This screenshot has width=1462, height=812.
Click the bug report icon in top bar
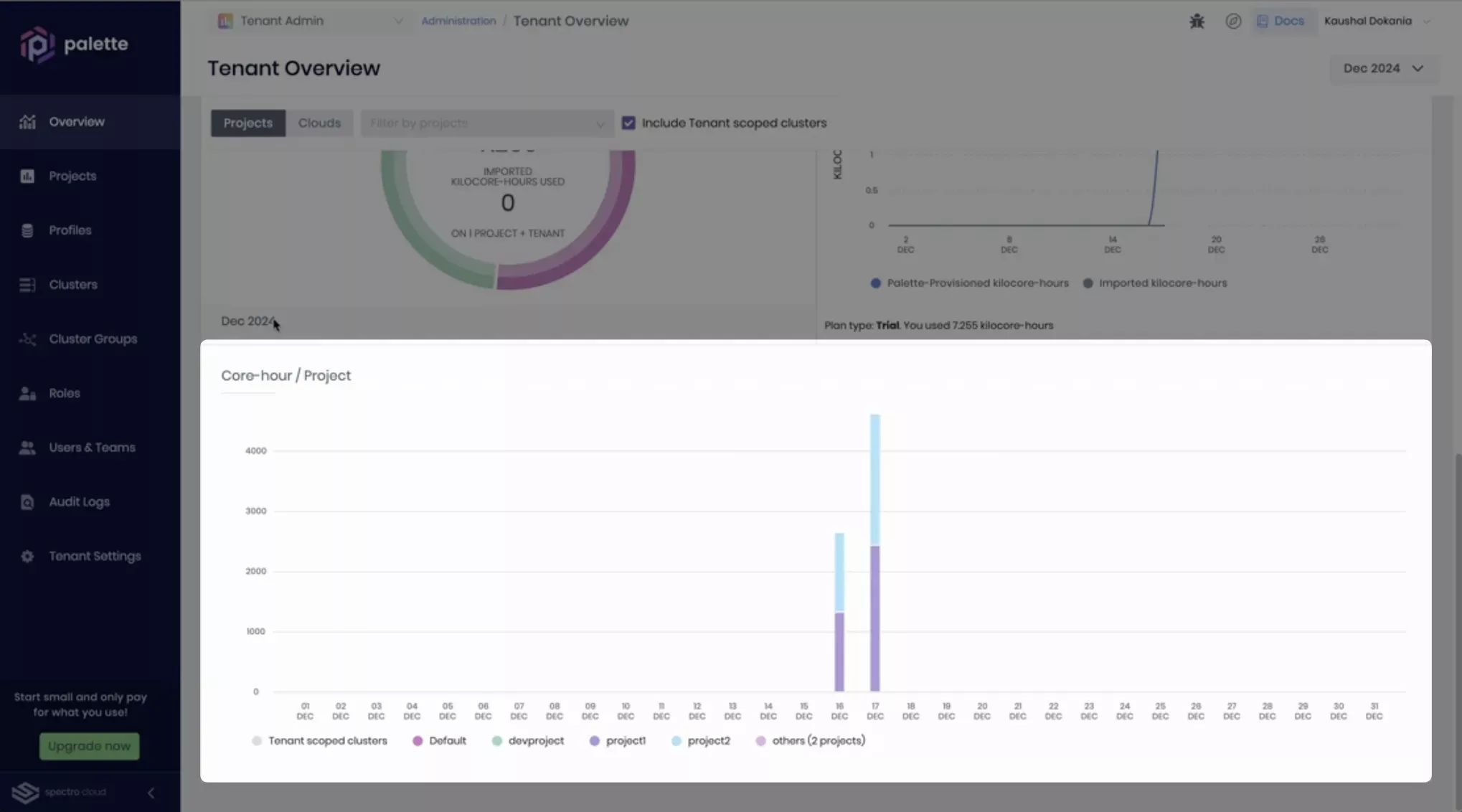tap(1196, 21)
